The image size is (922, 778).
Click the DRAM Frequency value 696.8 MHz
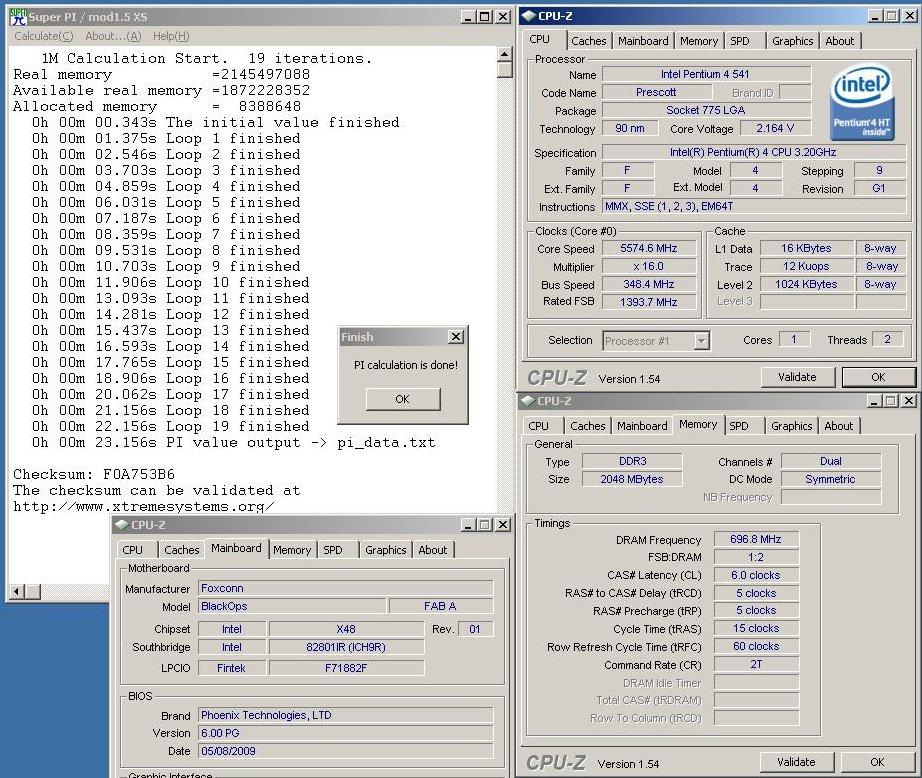tap(756, 539)
